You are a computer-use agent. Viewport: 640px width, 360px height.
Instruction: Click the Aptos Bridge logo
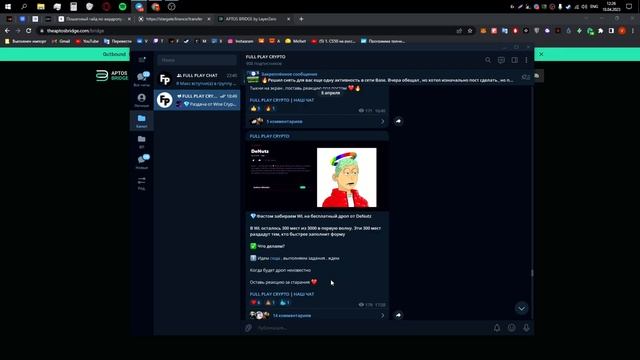(x=112, y=76)
